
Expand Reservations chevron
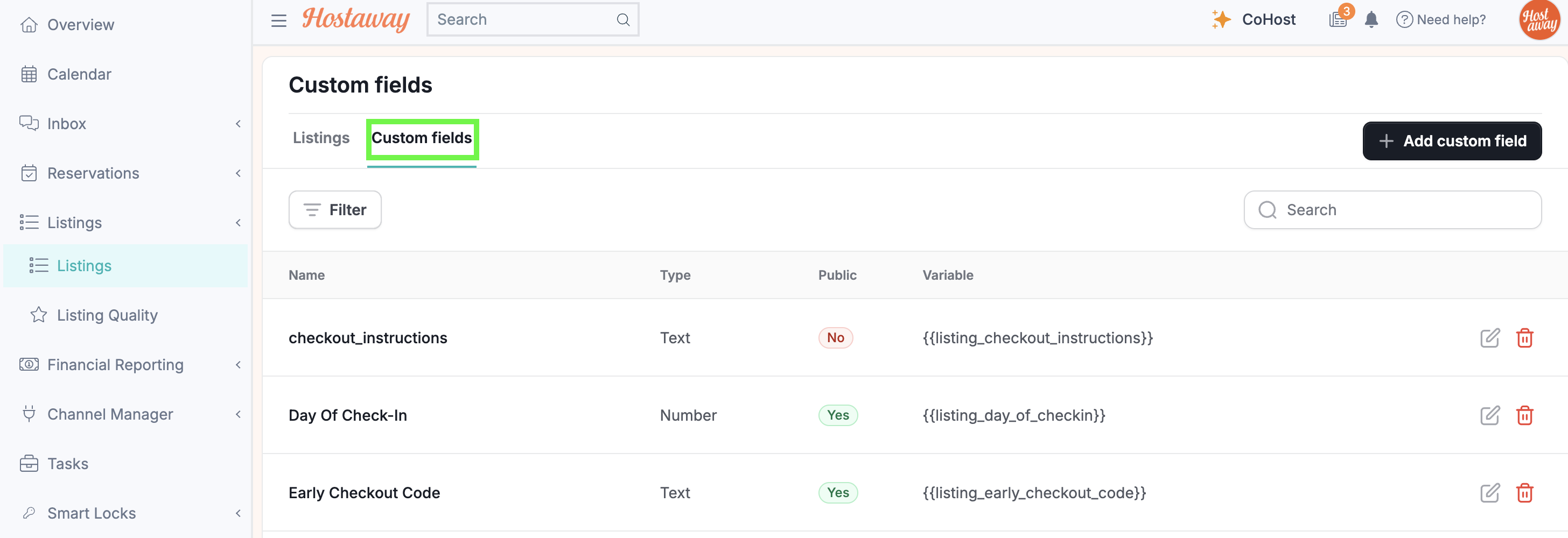(238, 173)
